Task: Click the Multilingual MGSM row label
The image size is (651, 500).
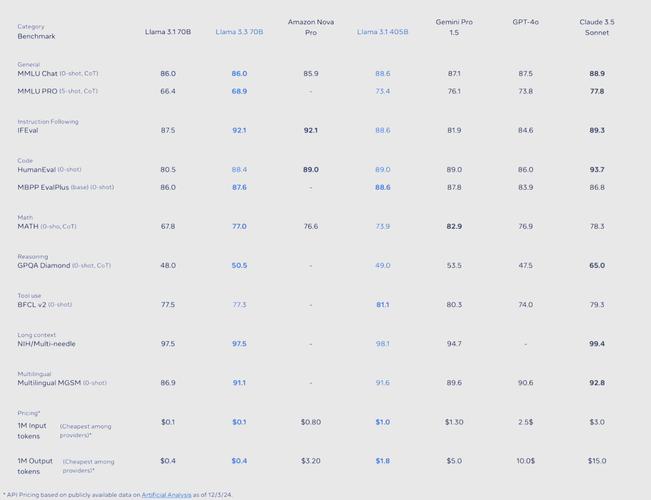Action: point(62,383)
